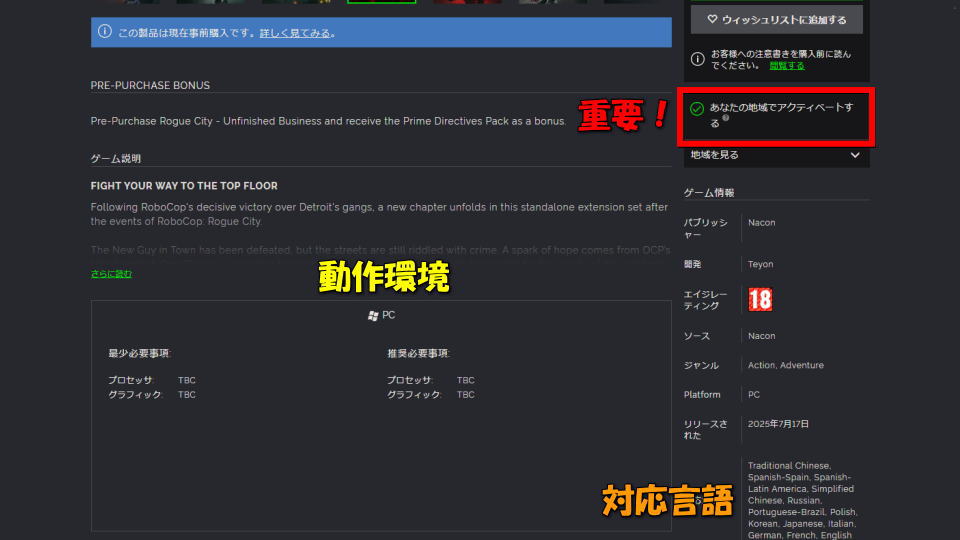Click green checkmark region activation icon

click(697, 109)
